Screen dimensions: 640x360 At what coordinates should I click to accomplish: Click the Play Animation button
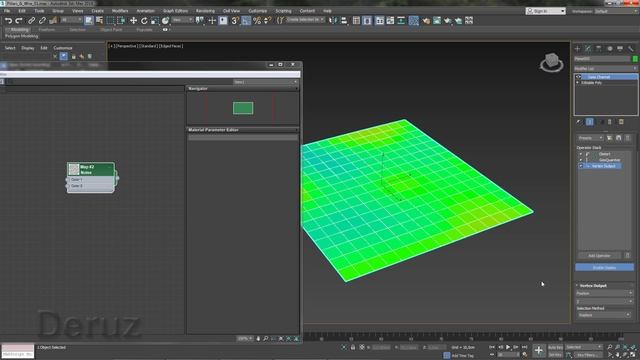pyautogui.click(x=508, y=347)
